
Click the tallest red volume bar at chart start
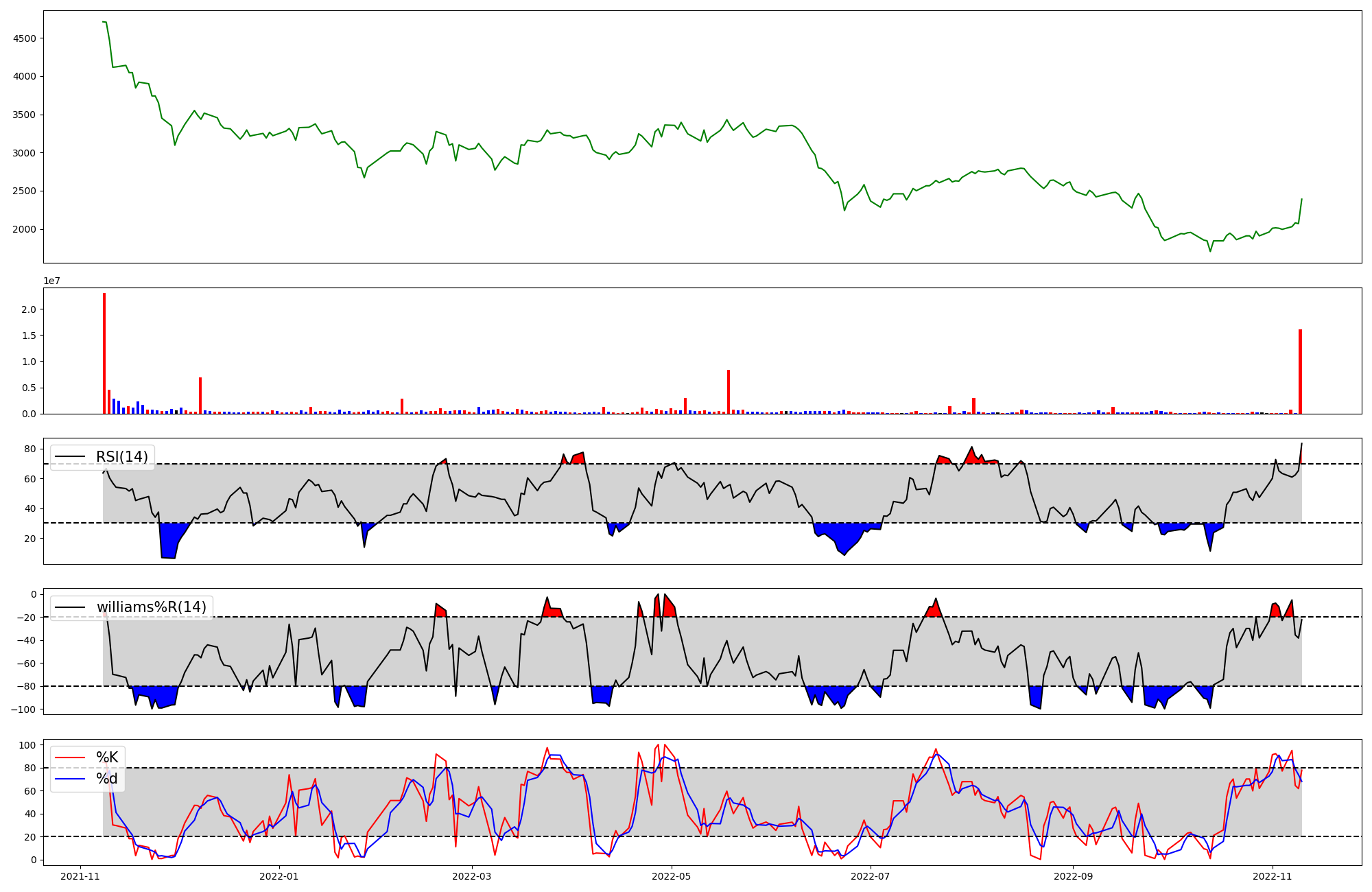pyautogui.click(x=104, y=353)
